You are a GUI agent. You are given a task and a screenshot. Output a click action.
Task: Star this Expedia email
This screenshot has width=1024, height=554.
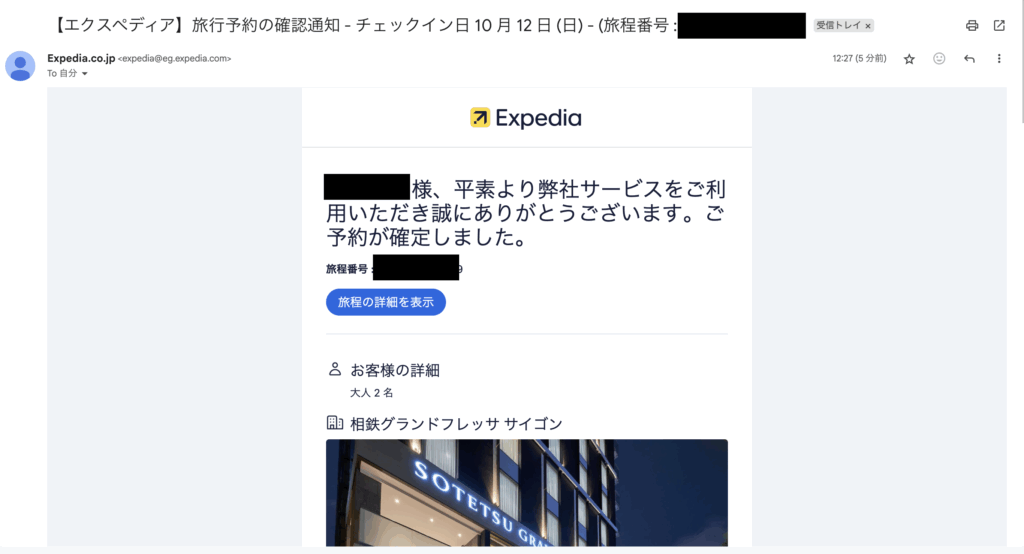click(909, 59)
